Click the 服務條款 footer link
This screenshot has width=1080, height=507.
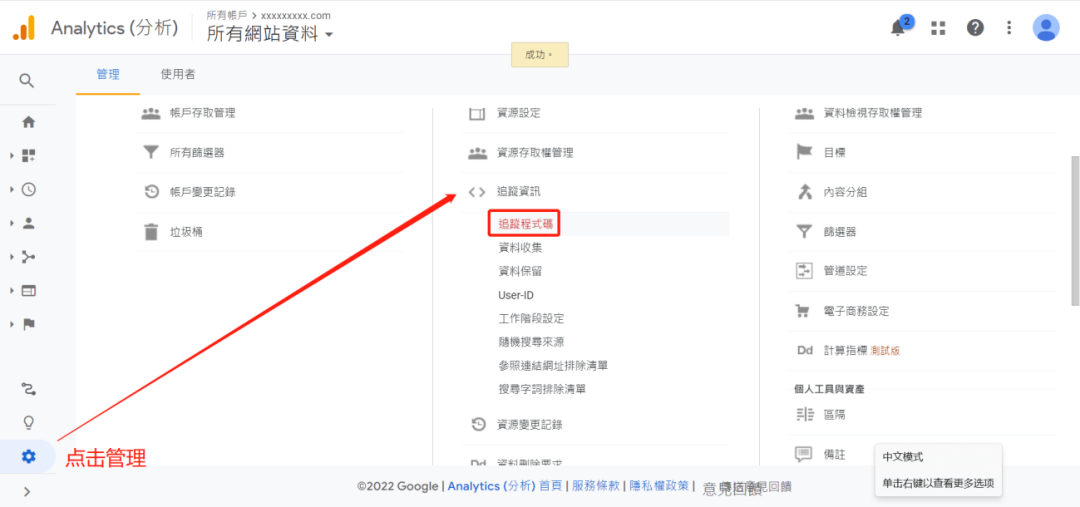pos(596,486)
